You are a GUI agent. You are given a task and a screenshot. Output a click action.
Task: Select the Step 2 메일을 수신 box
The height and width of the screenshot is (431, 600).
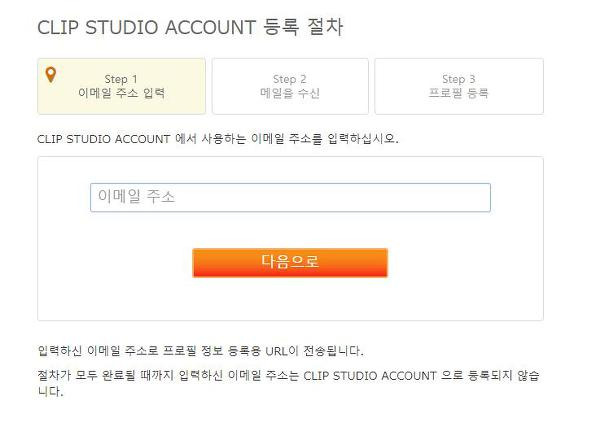(x=290, y=86)
